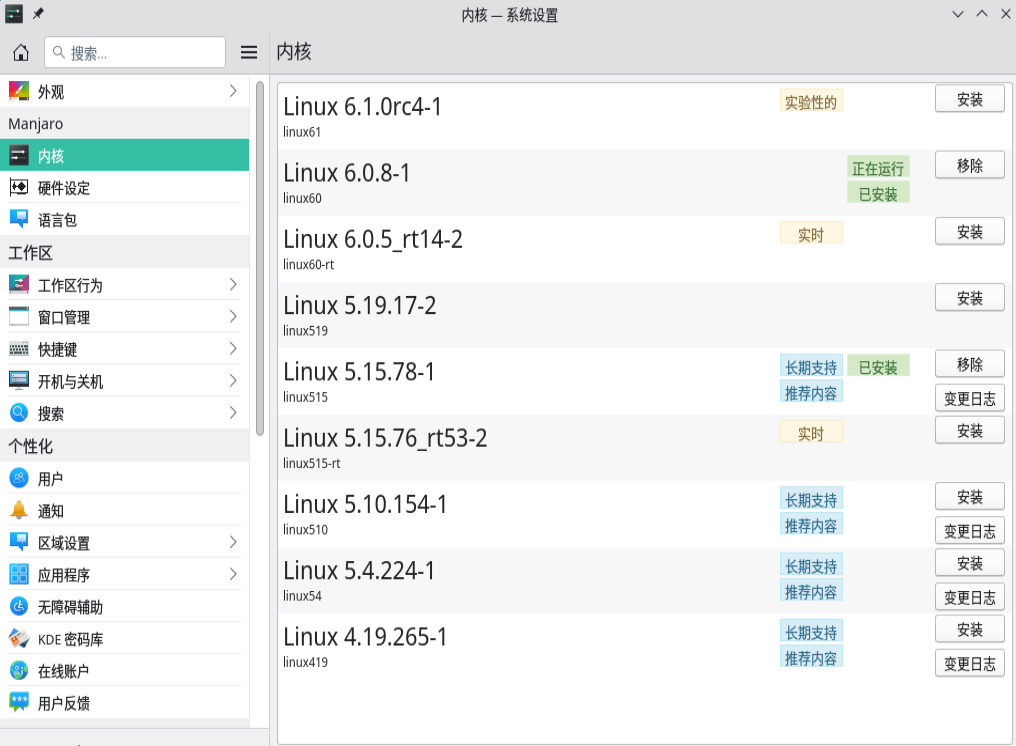Screen dimensions: 1016x746
Task: Expand the 工作区行为 workspace behavior arrow
Action: coord(233,285)
